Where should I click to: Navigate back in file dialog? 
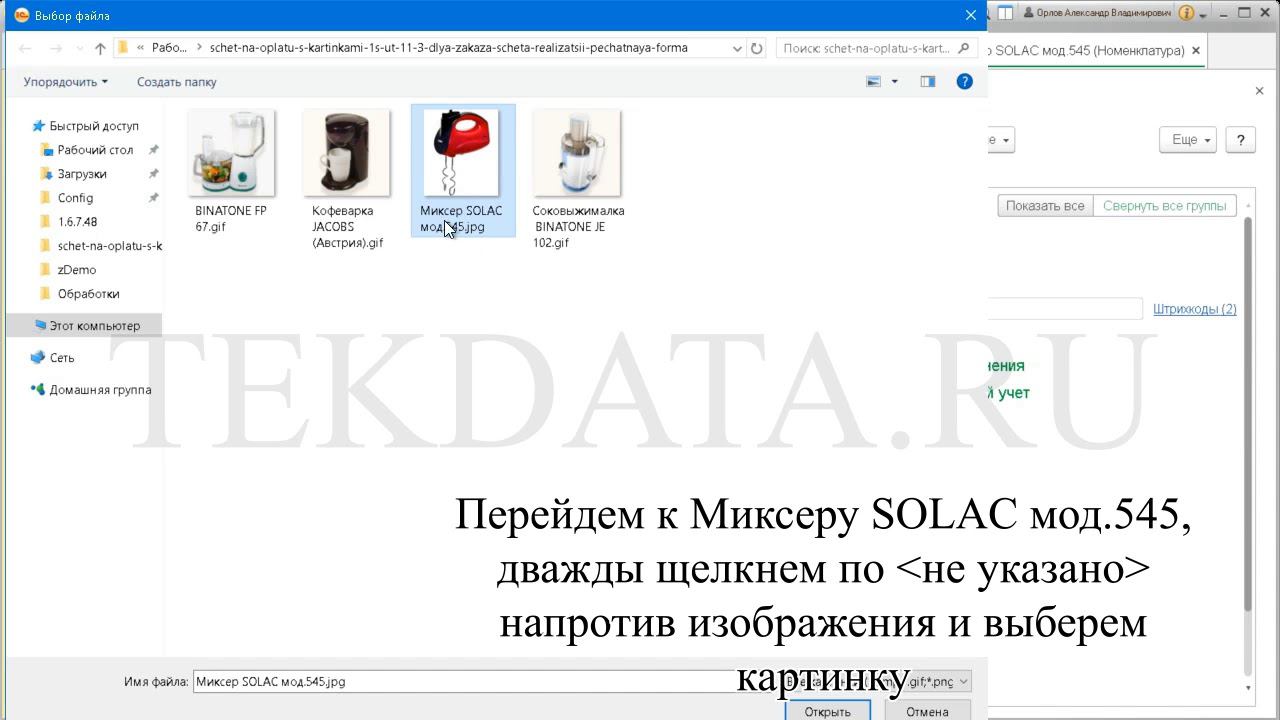click(25, 48)
